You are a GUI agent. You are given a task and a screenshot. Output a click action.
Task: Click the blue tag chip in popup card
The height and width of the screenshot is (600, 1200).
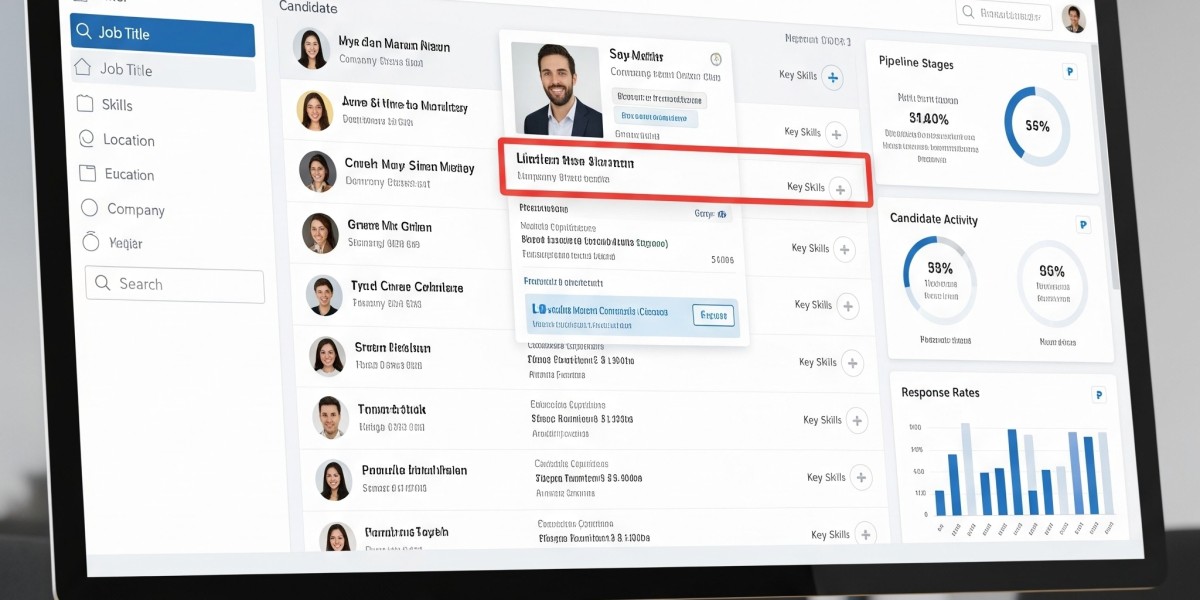pyautogui.click(x=655, y=118)
